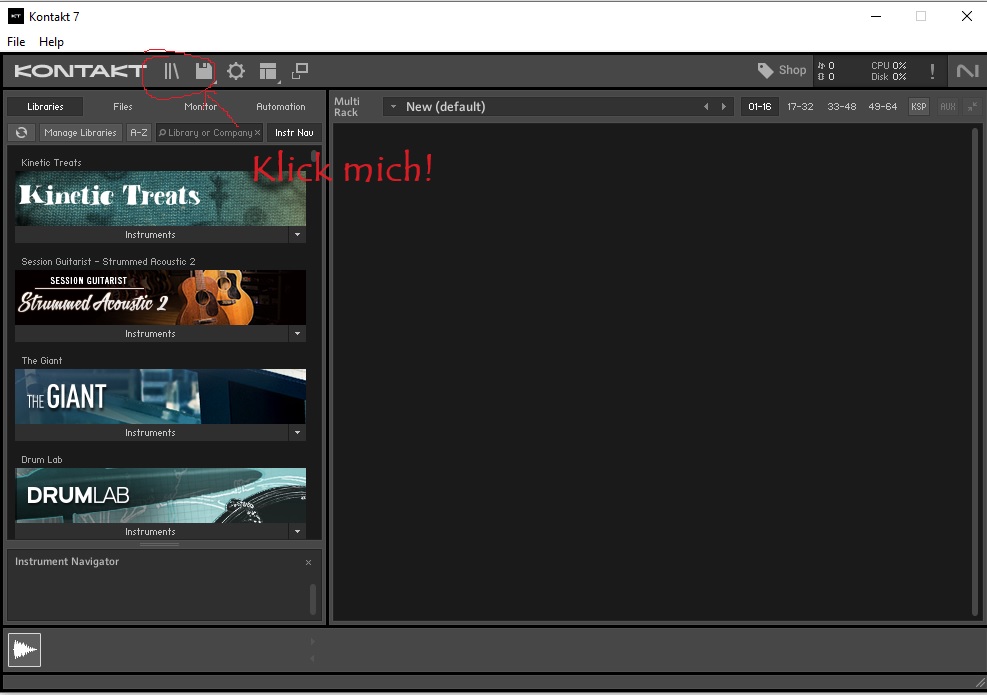Open the library browser icon
Image resolution: width=987 pixels, height=695 pixels.
coord(172,71)
